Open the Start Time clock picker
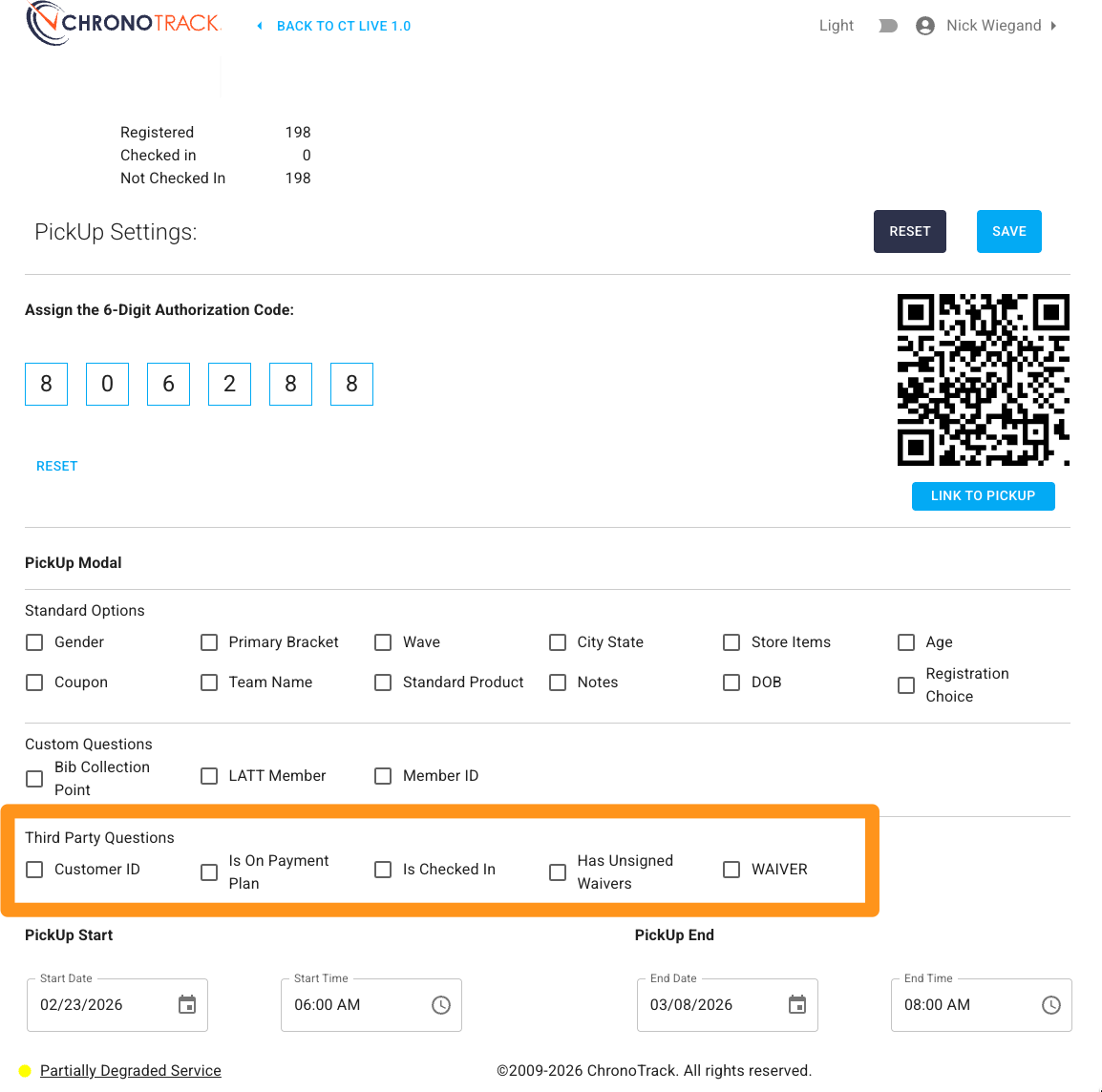This screenshot has height=1092, width=1102. tap(440, 1004)
